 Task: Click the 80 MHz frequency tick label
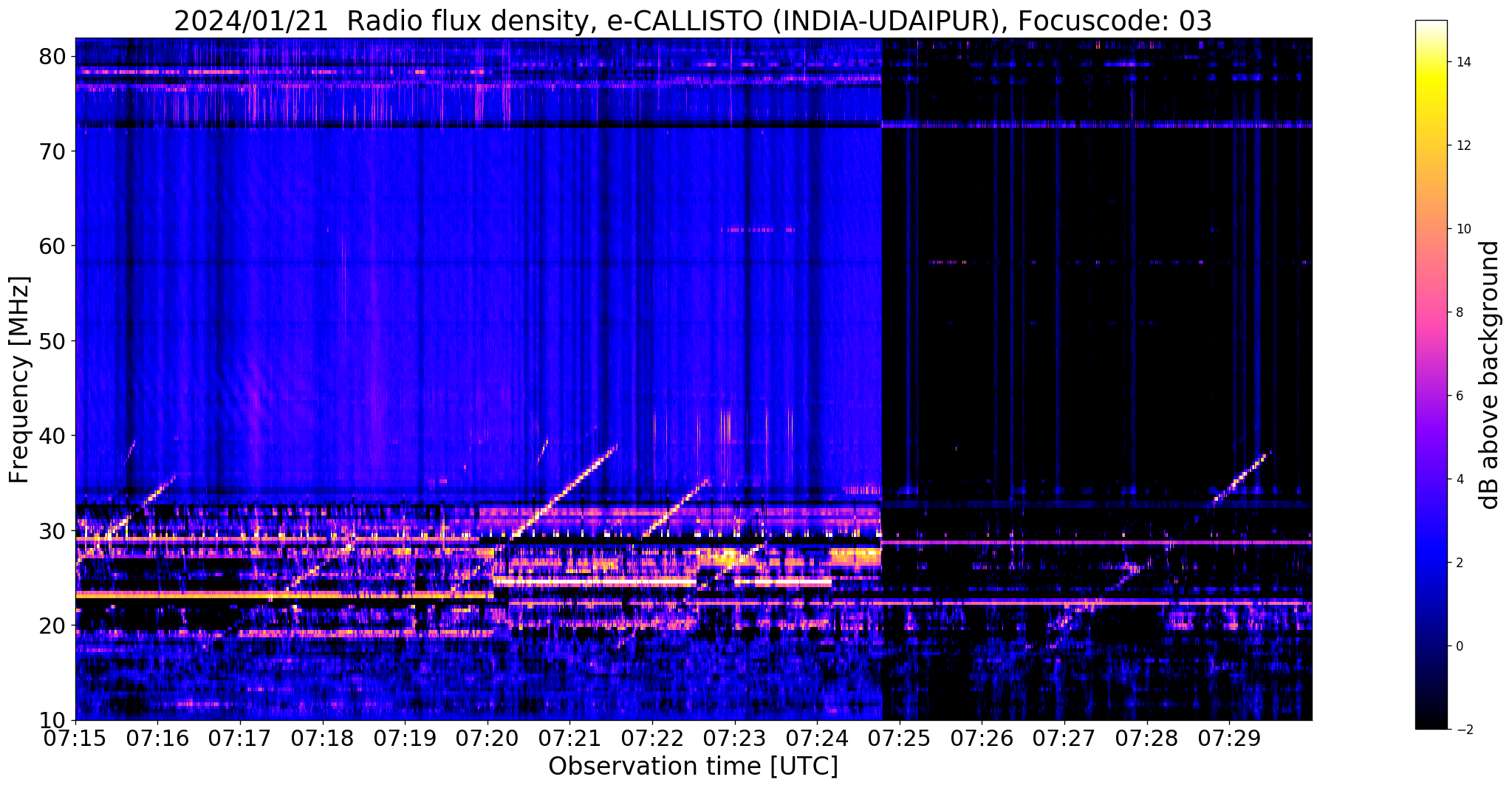[x=53, y=57]
